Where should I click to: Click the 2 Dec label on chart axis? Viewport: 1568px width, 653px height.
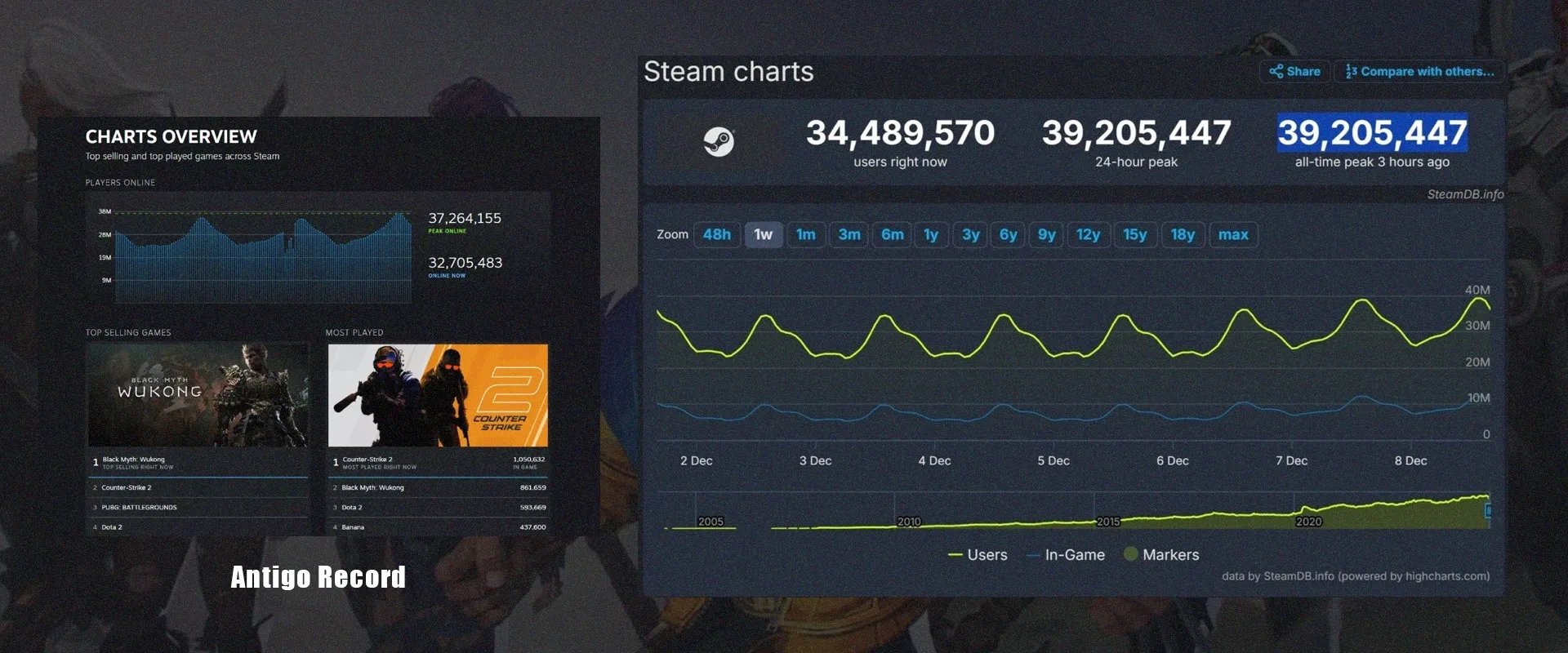696,460
